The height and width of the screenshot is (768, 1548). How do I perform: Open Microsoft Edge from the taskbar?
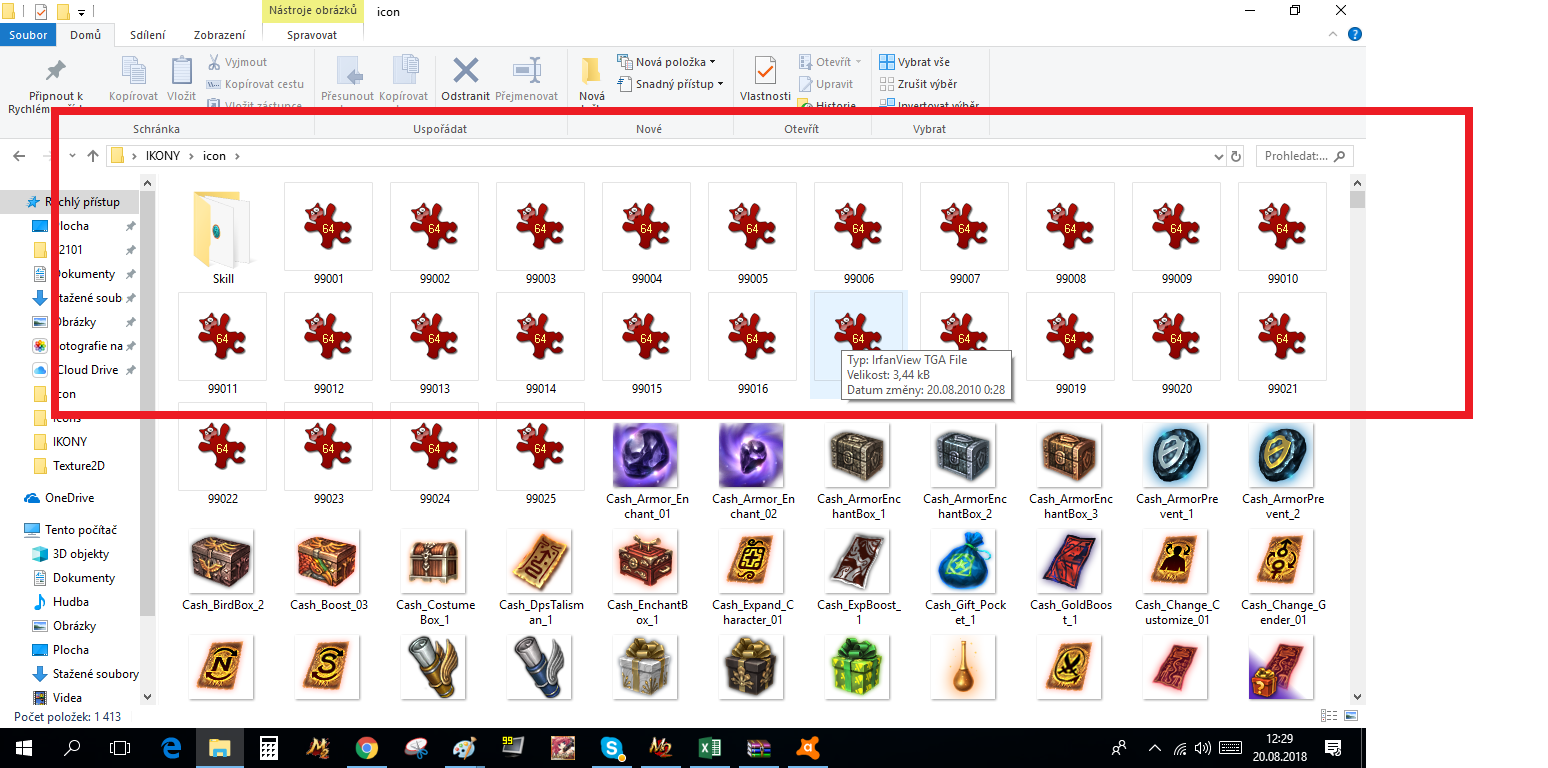[170, 748]
